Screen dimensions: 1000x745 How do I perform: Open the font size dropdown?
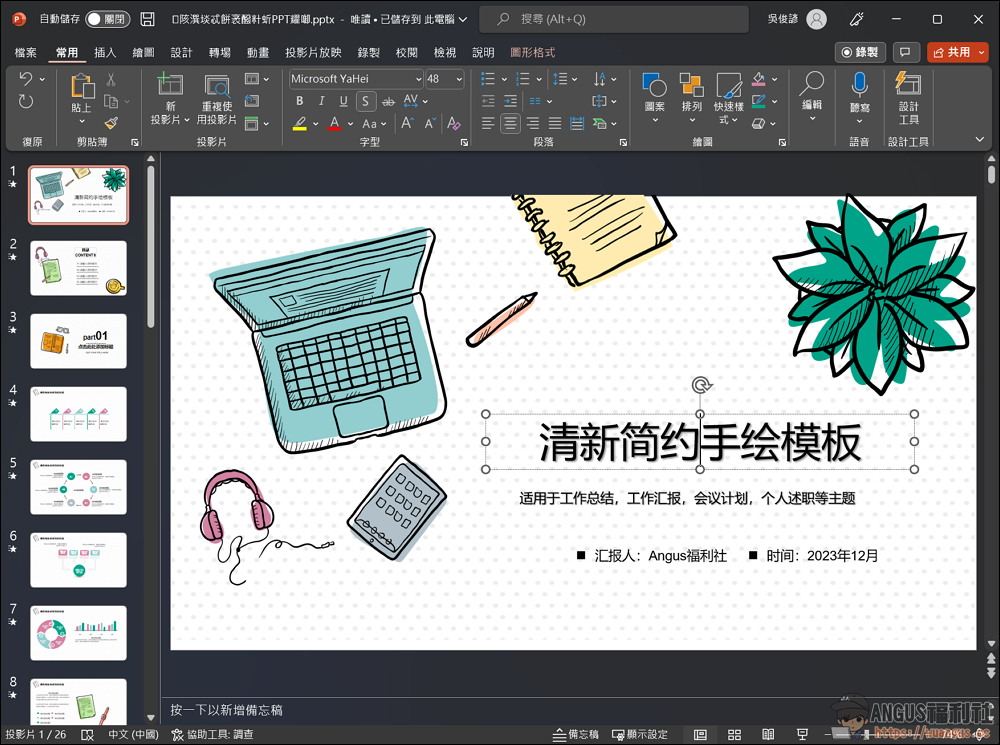click(459, 79)
